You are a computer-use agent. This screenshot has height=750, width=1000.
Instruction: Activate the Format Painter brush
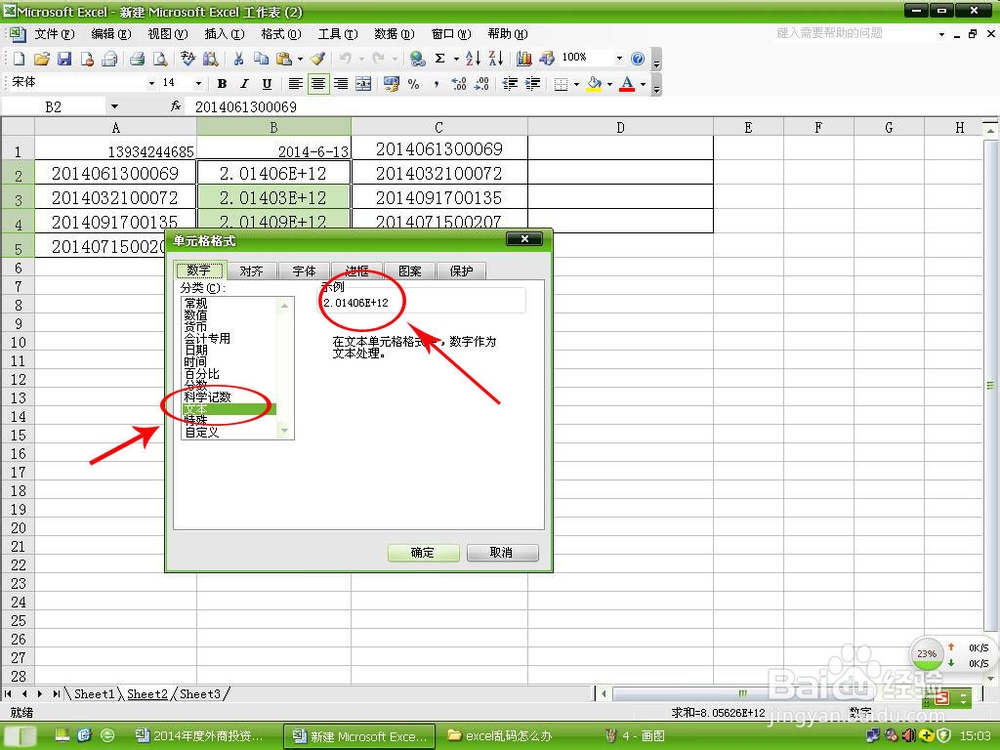(318, 59)
